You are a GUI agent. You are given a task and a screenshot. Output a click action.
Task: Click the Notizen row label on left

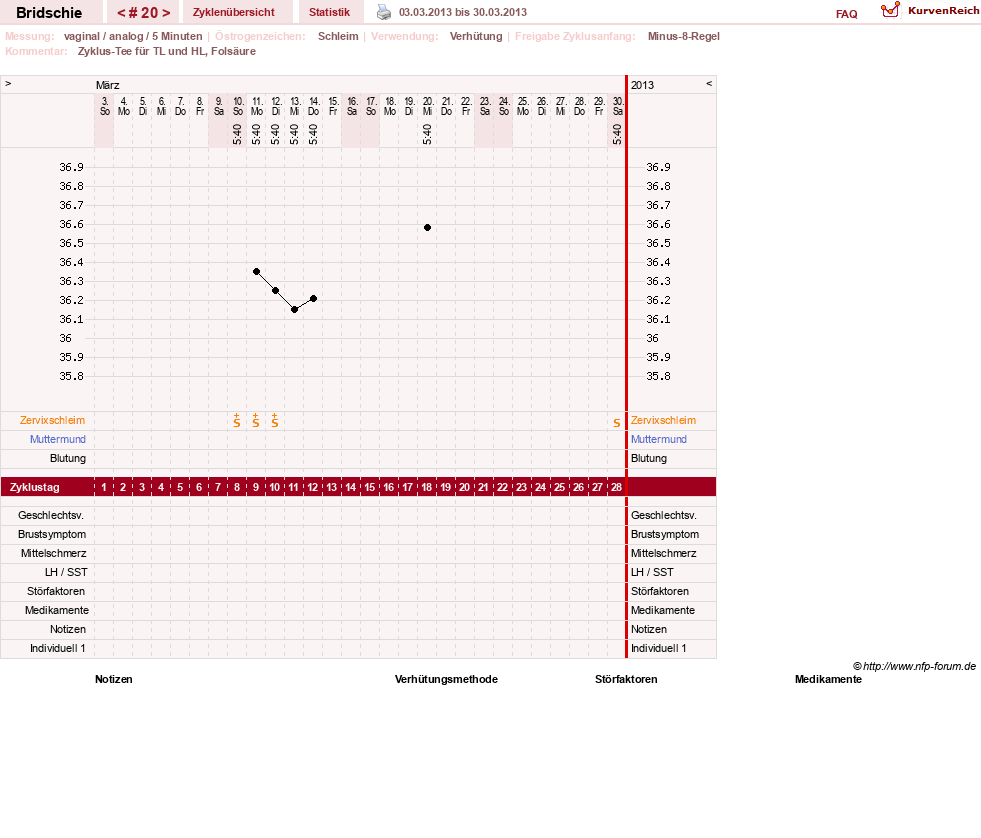point(68,629)
